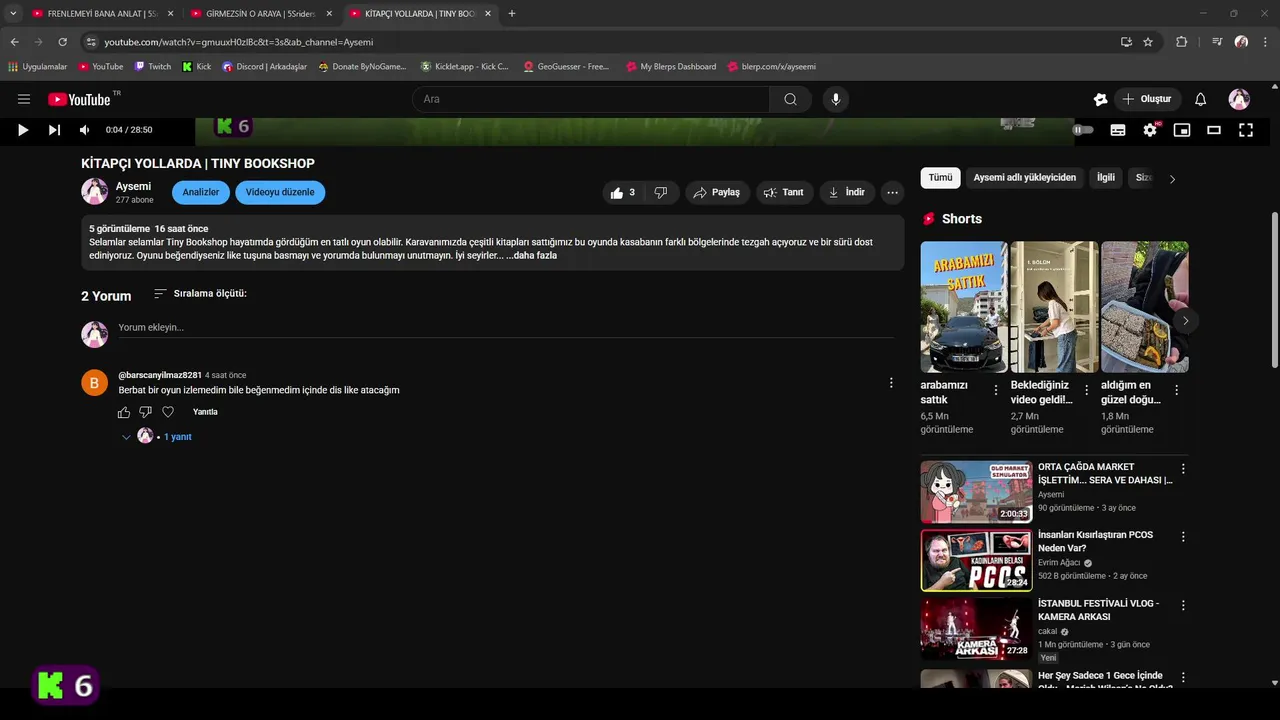Skip to next video

point(54,130)
